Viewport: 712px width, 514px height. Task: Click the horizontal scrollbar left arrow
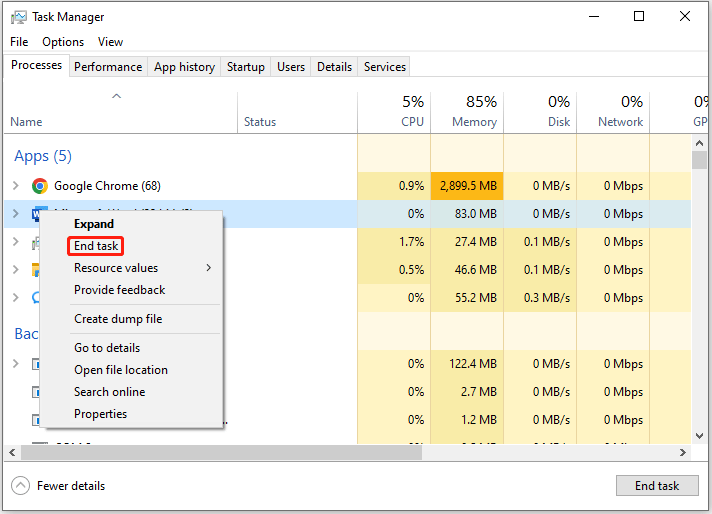click(x=12, y=452)
